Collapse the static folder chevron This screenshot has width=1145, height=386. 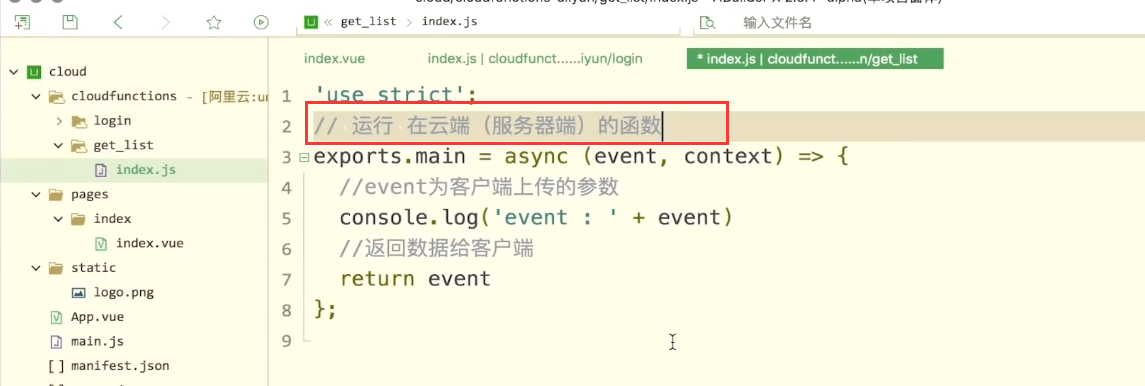click(x=35, y=268)
